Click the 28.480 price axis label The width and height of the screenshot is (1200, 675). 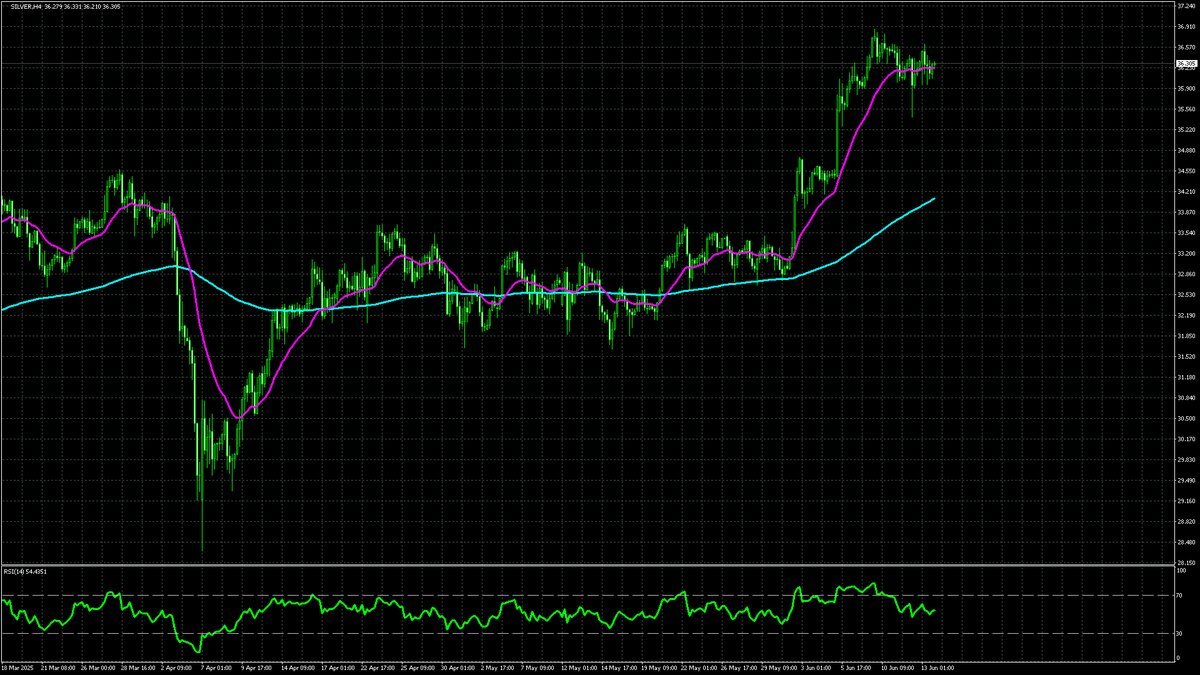[x=1186, y=543]
